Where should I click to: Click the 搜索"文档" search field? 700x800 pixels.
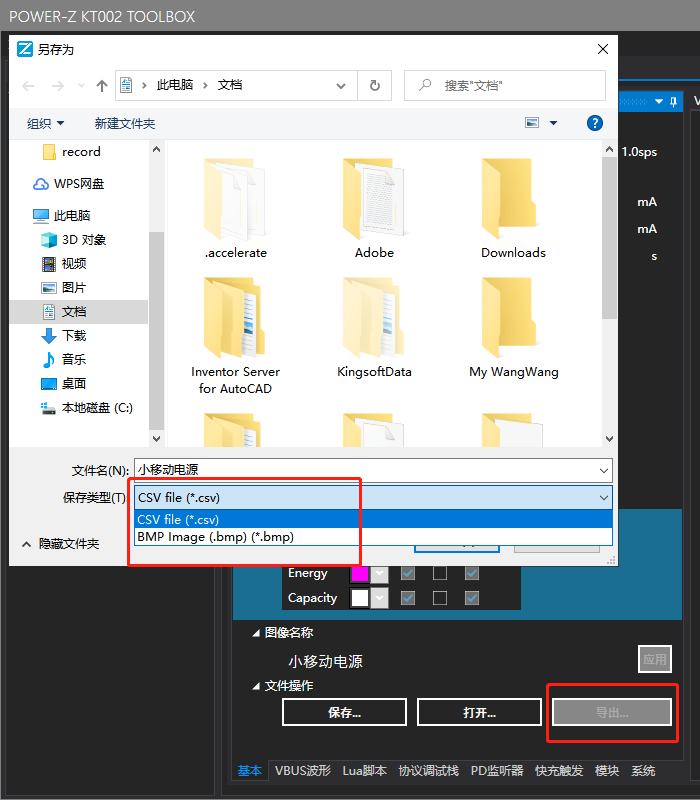505,85
